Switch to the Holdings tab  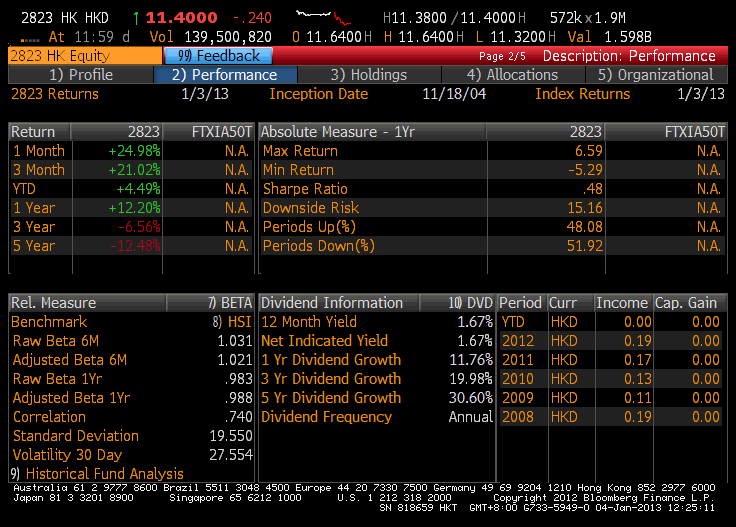[x=369, y=75]
